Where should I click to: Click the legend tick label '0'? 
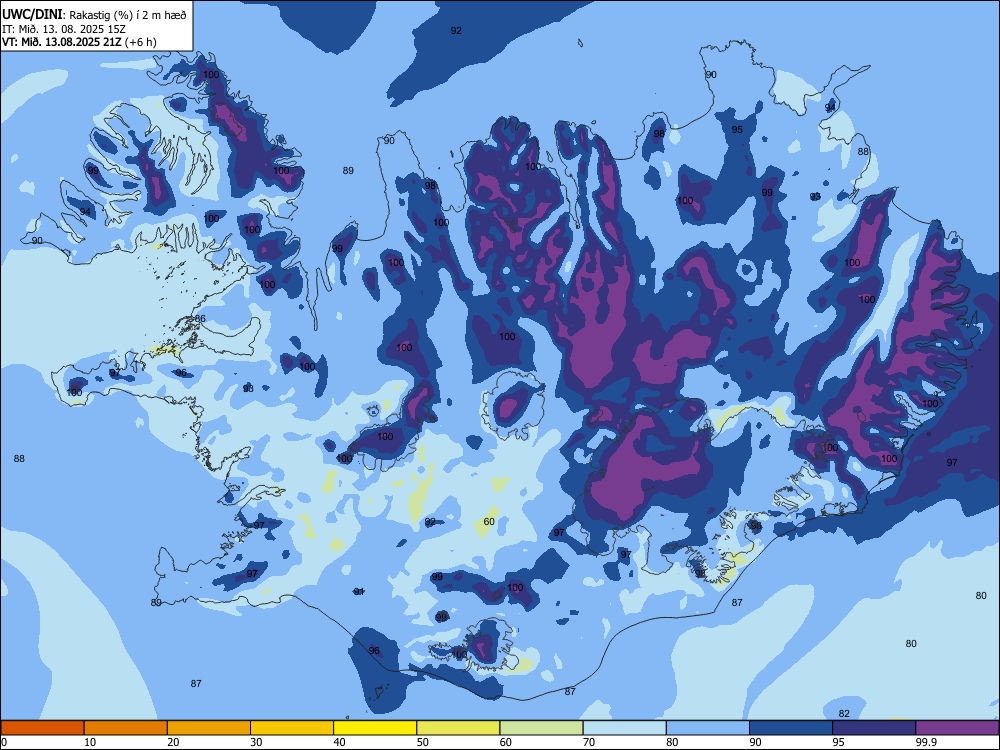(x=4, y=742)
